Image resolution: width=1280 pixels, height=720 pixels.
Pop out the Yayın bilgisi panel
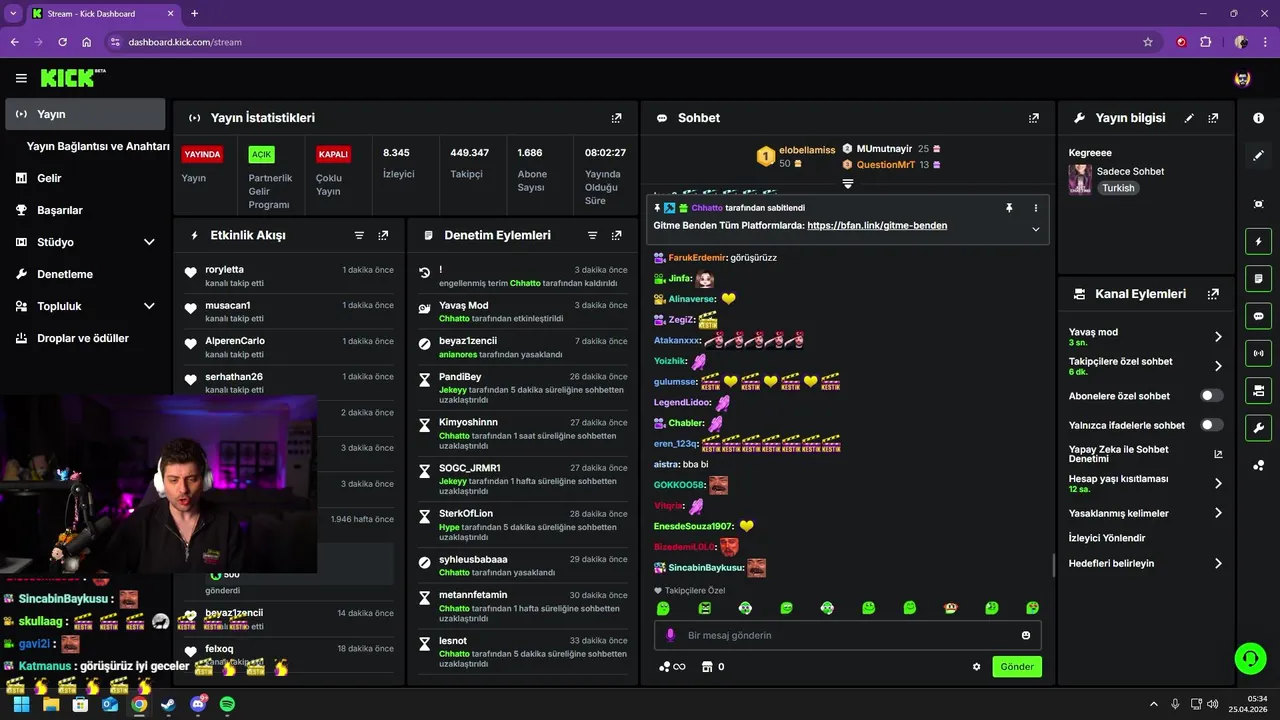1213,118
